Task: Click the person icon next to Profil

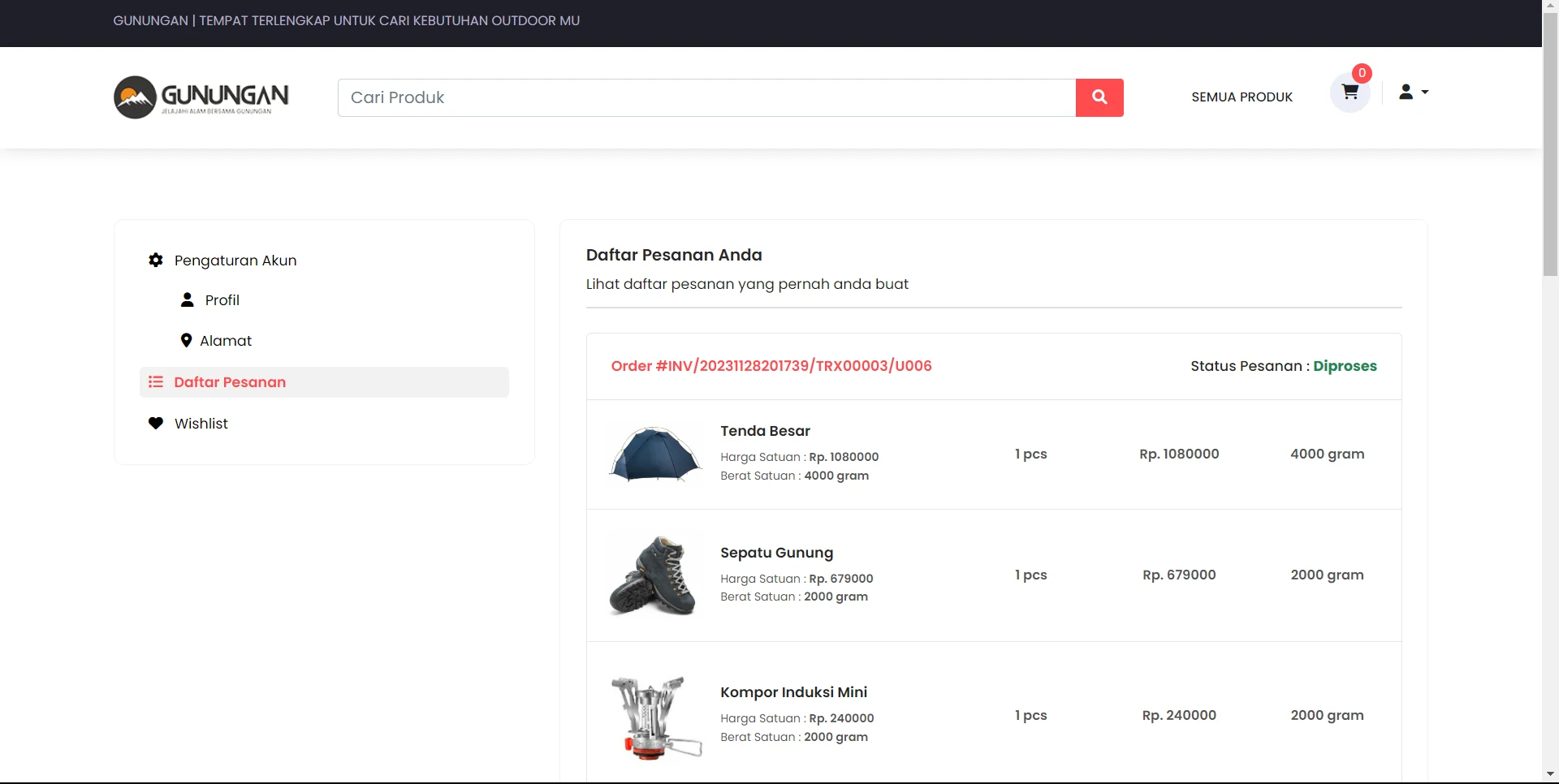Action: (187, 300)
